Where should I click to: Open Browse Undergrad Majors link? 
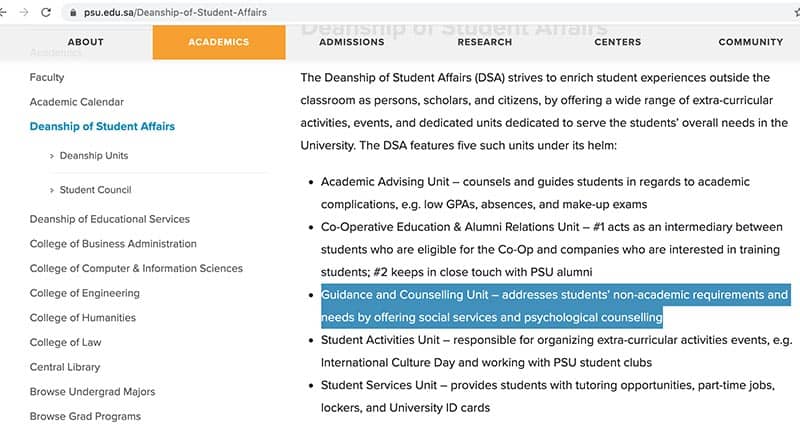[92, 392]
